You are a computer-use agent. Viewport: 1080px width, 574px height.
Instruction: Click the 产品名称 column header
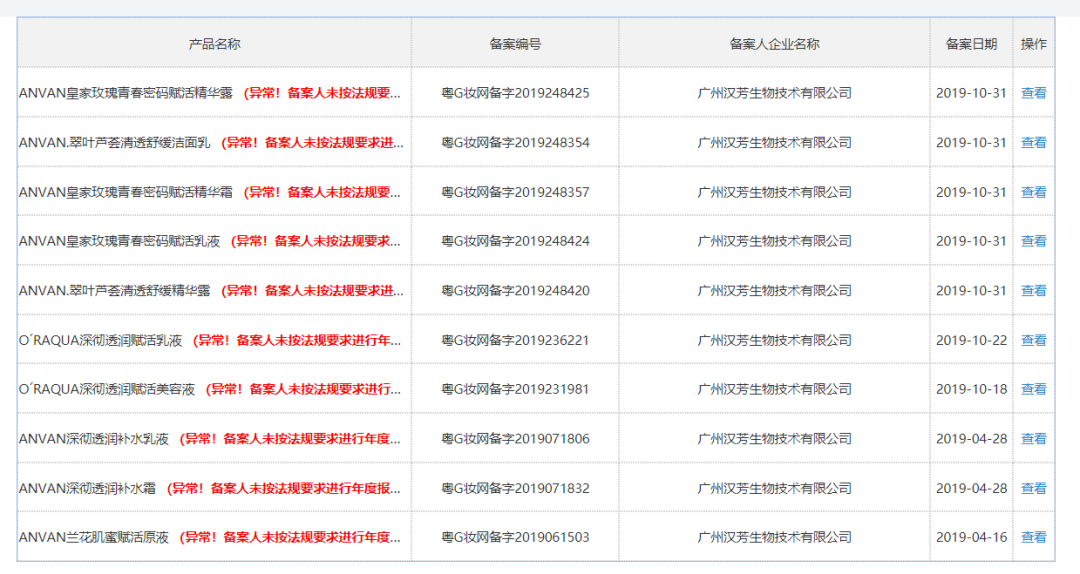[214, 44]
